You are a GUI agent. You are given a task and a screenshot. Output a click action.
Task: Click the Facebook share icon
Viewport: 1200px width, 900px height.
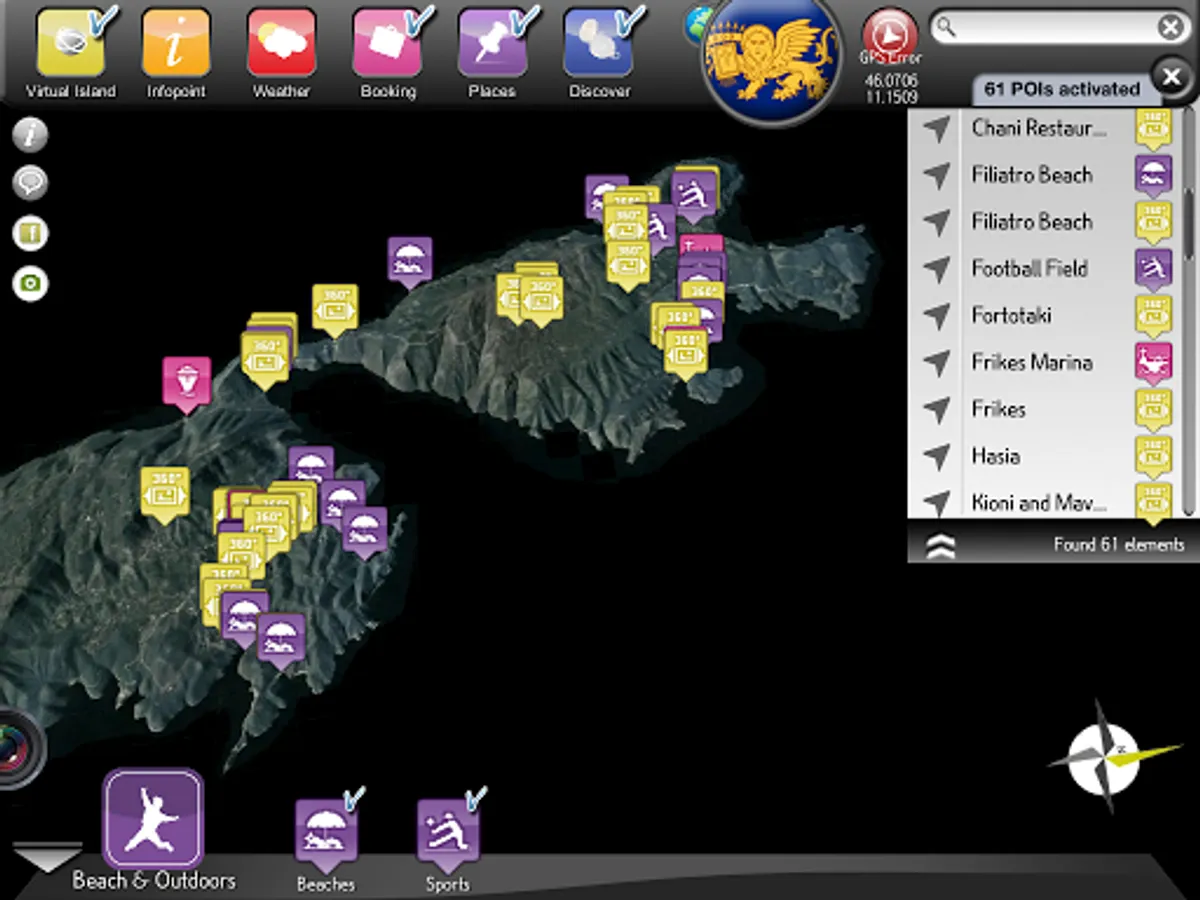tap(31, 233)
